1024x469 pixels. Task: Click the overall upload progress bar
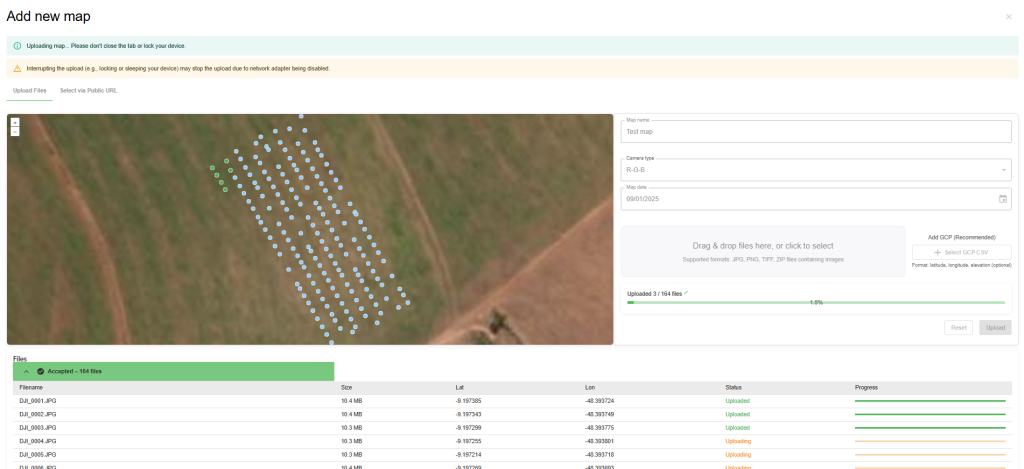pos(816,302)
